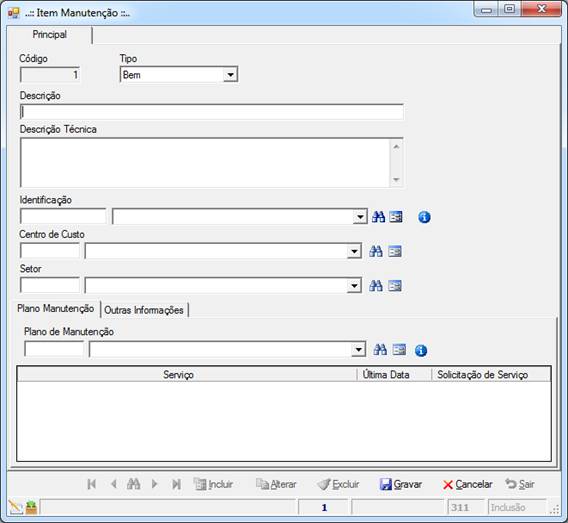Click the binoculars search icon beside Setor
Screen dimensions: 568x523
376,286
